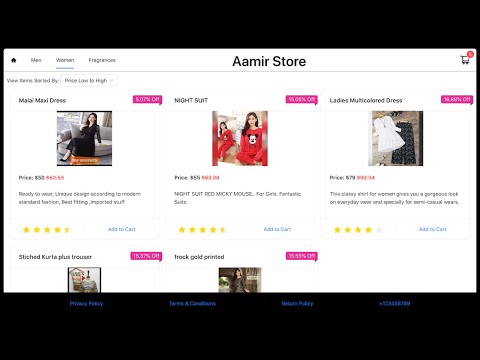
Task: Open frock gold printed image
Action: coord(240,280)
